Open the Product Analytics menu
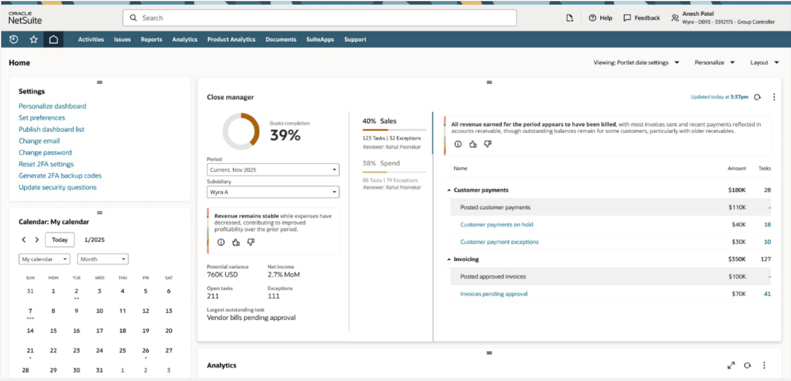Screen dimensions: 791x381 click(231, 39)
